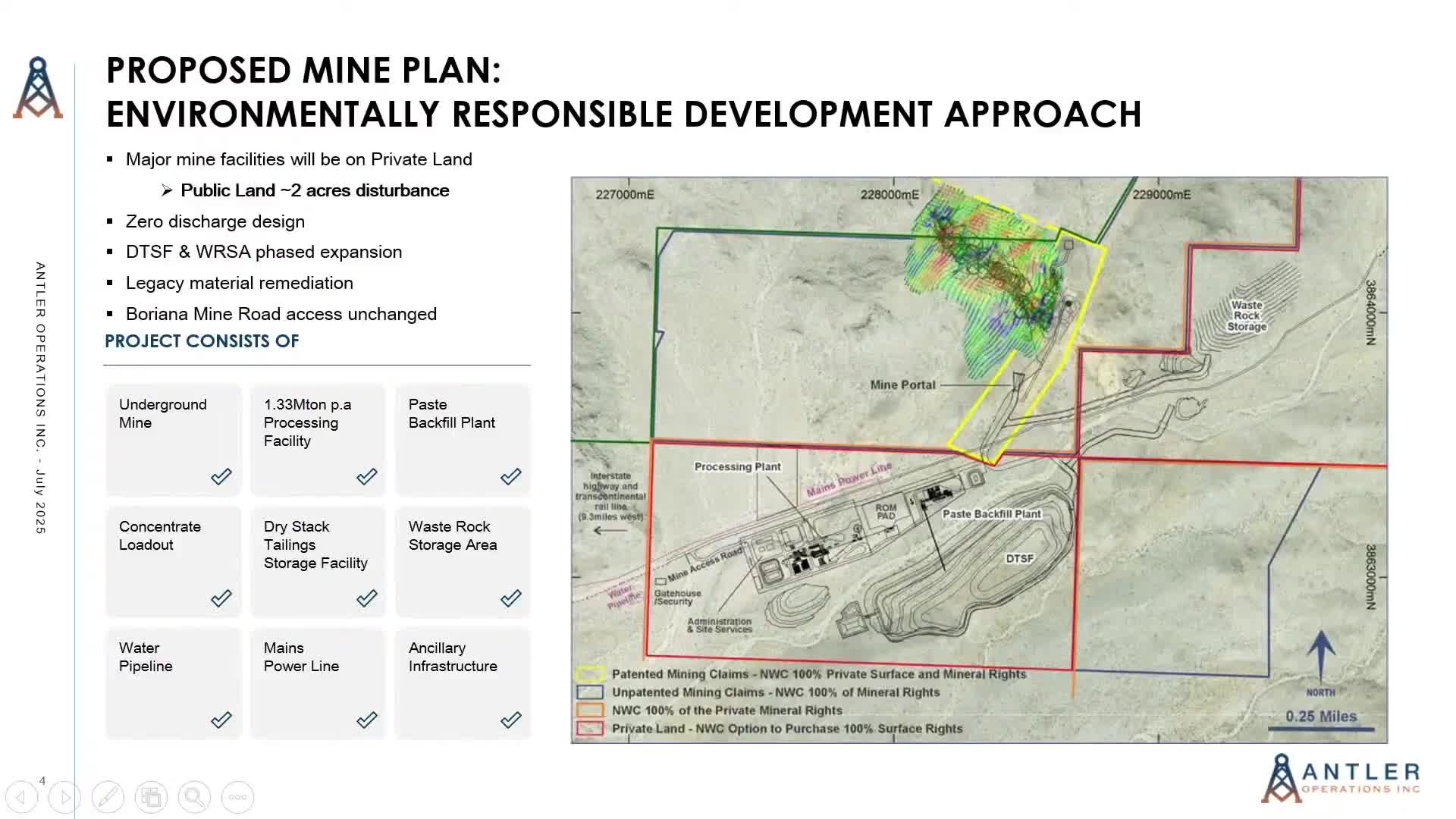This screenshot has width=1456, height=819.
Task: Click the checkmark on Water Pipeline card
Action: pyautogui.click(x=221, y=720)
